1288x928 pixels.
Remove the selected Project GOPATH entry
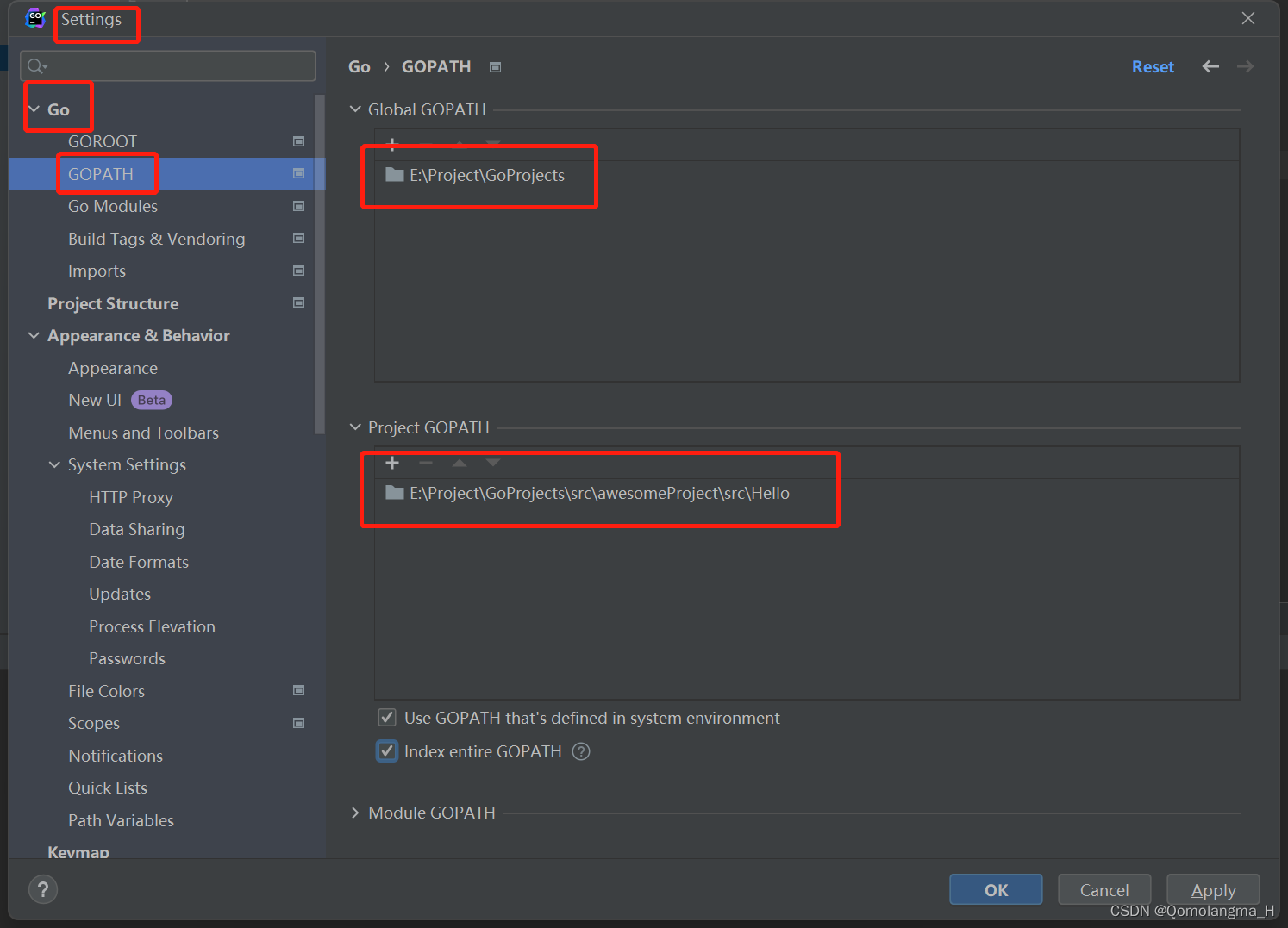point(425,463)
